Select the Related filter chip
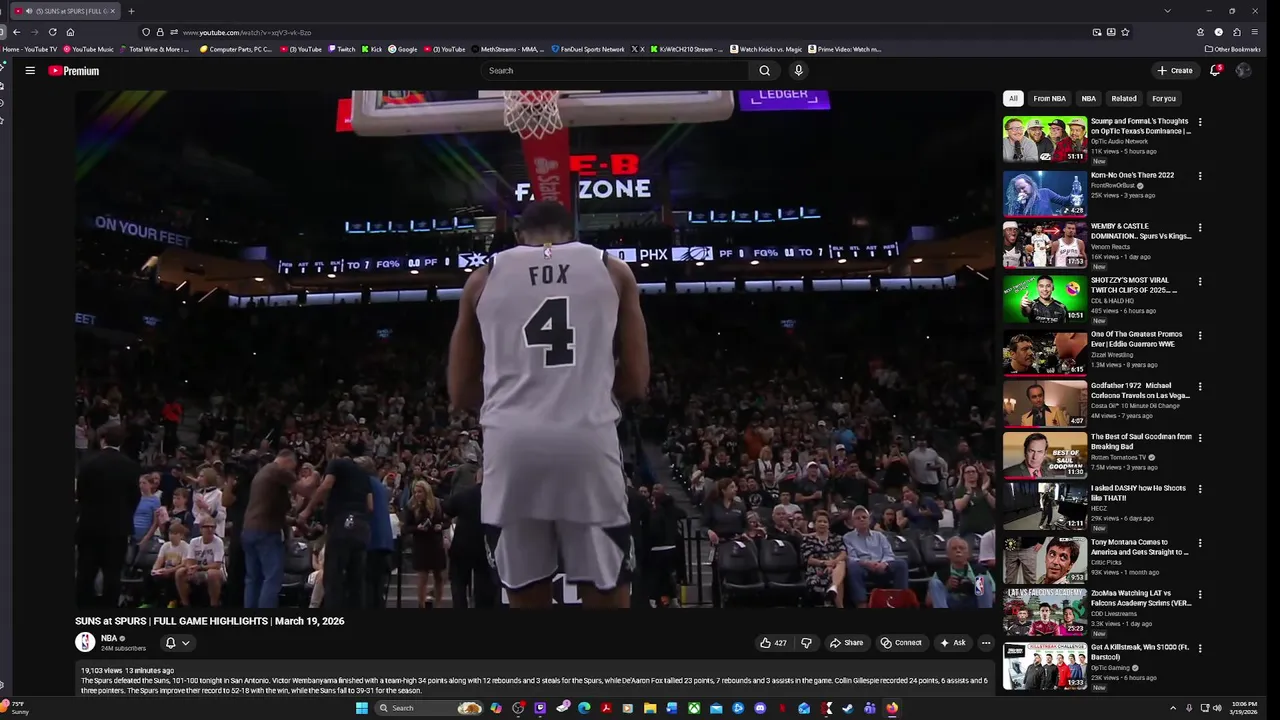This screenshot has width=1280, height=720. (1124, 98)
